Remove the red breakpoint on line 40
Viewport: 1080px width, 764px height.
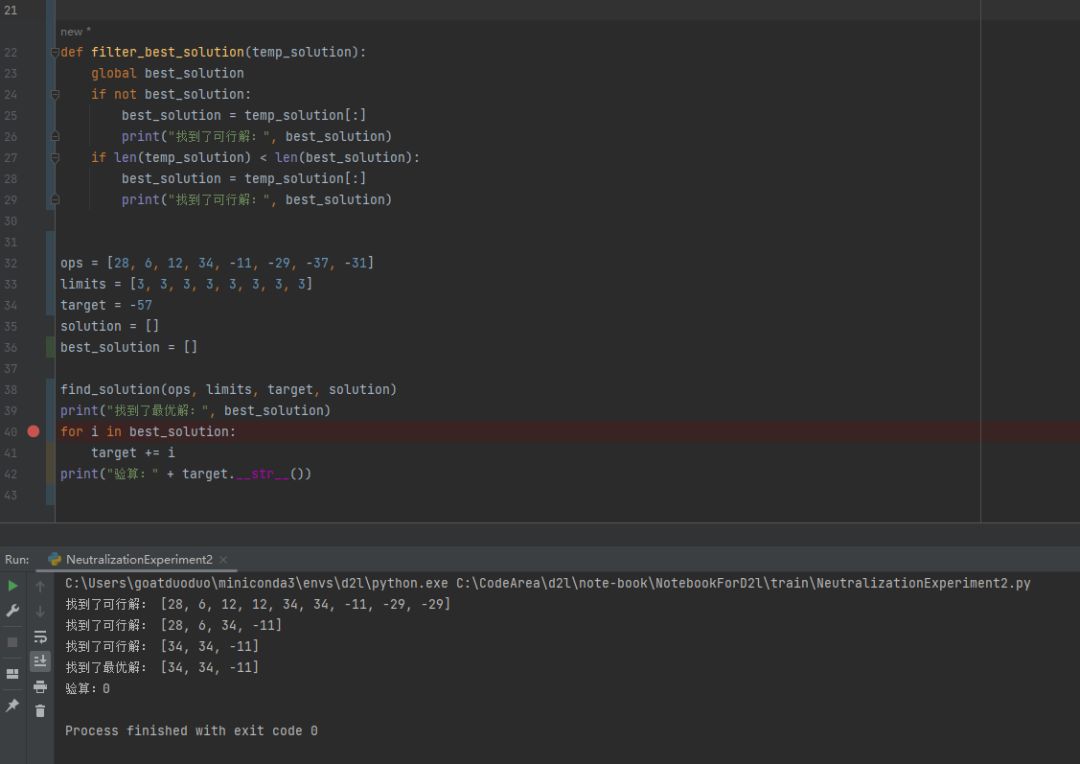pos(33,431)
